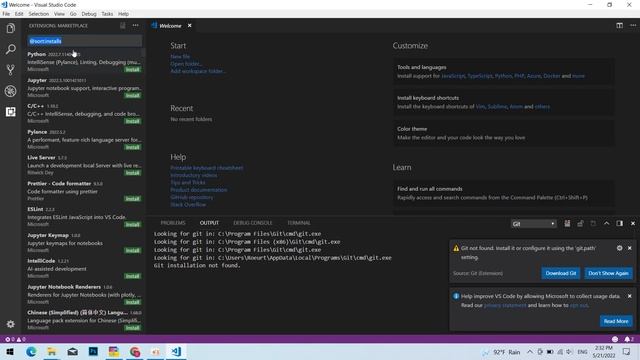Open Jupyter Keymap extension entry
The image size is (640, 360).
[84, 243]
